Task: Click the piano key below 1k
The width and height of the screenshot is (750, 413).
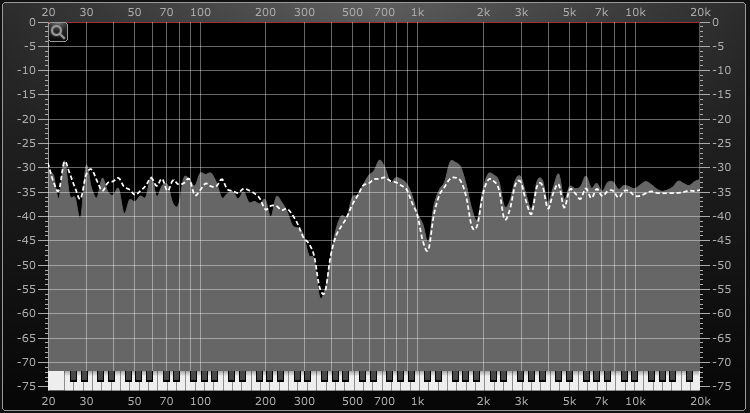Action: coord(418,383)
